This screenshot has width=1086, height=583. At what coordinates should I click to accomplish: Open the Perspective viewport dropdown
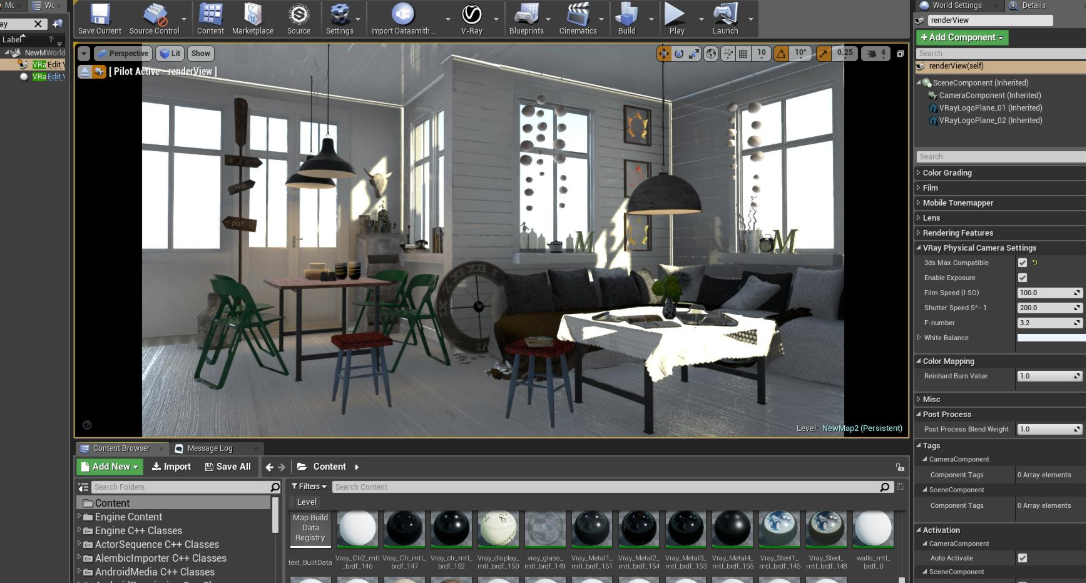click(123, 53)
